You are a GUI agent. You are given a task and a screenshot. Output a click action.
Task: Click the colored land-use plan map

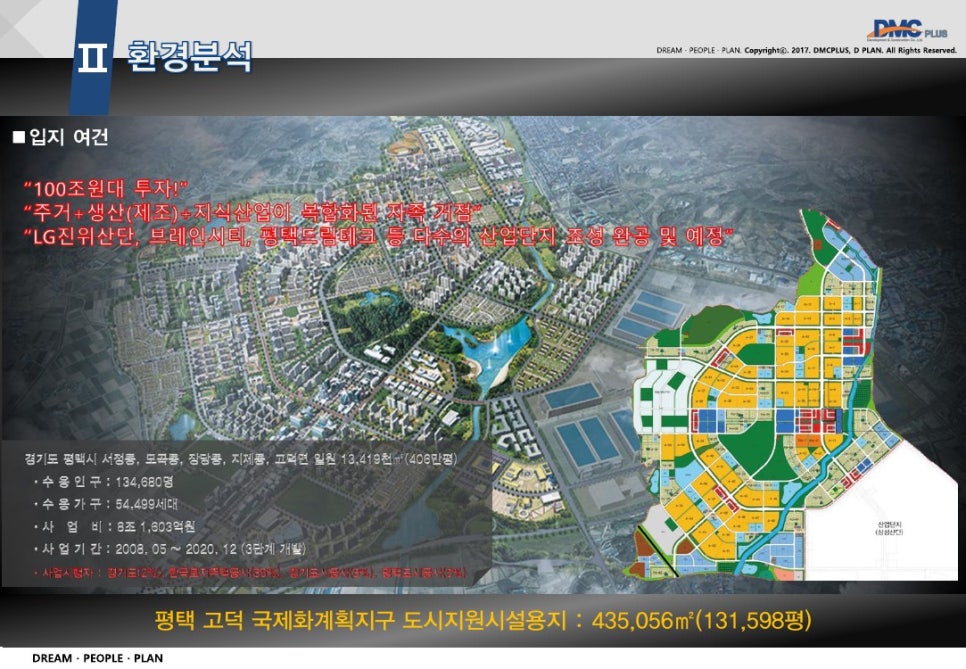point(792,395)
